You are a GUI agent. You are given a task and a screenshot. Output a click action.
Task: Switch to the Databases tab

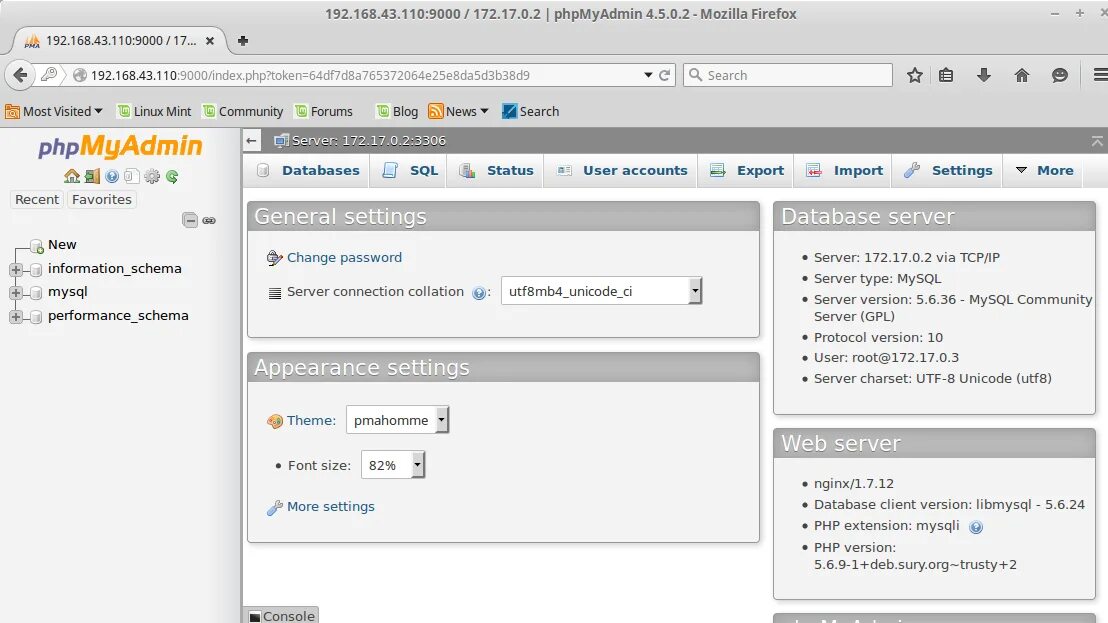pos(307,170)
